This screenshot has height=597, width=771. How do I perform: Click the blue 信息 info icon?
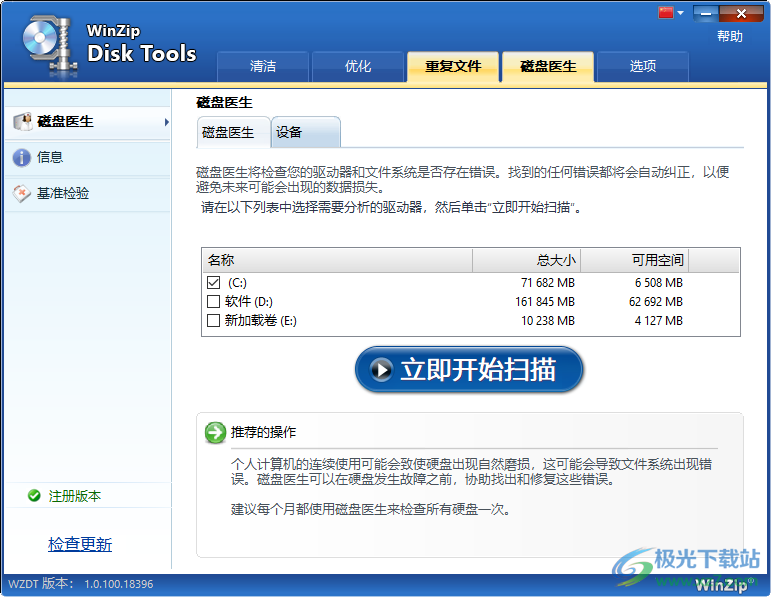[22, 158]
